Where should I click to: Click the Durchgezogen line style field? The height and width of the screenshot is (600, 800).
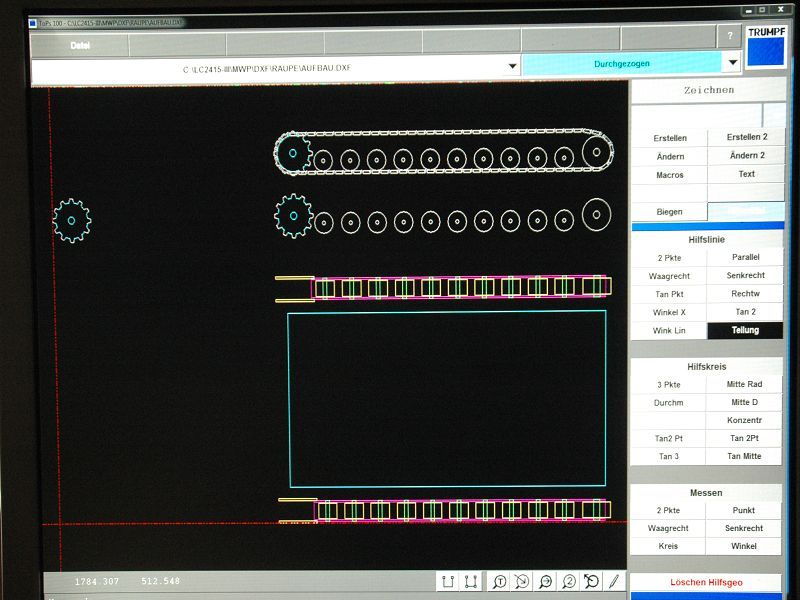point(621,64)
